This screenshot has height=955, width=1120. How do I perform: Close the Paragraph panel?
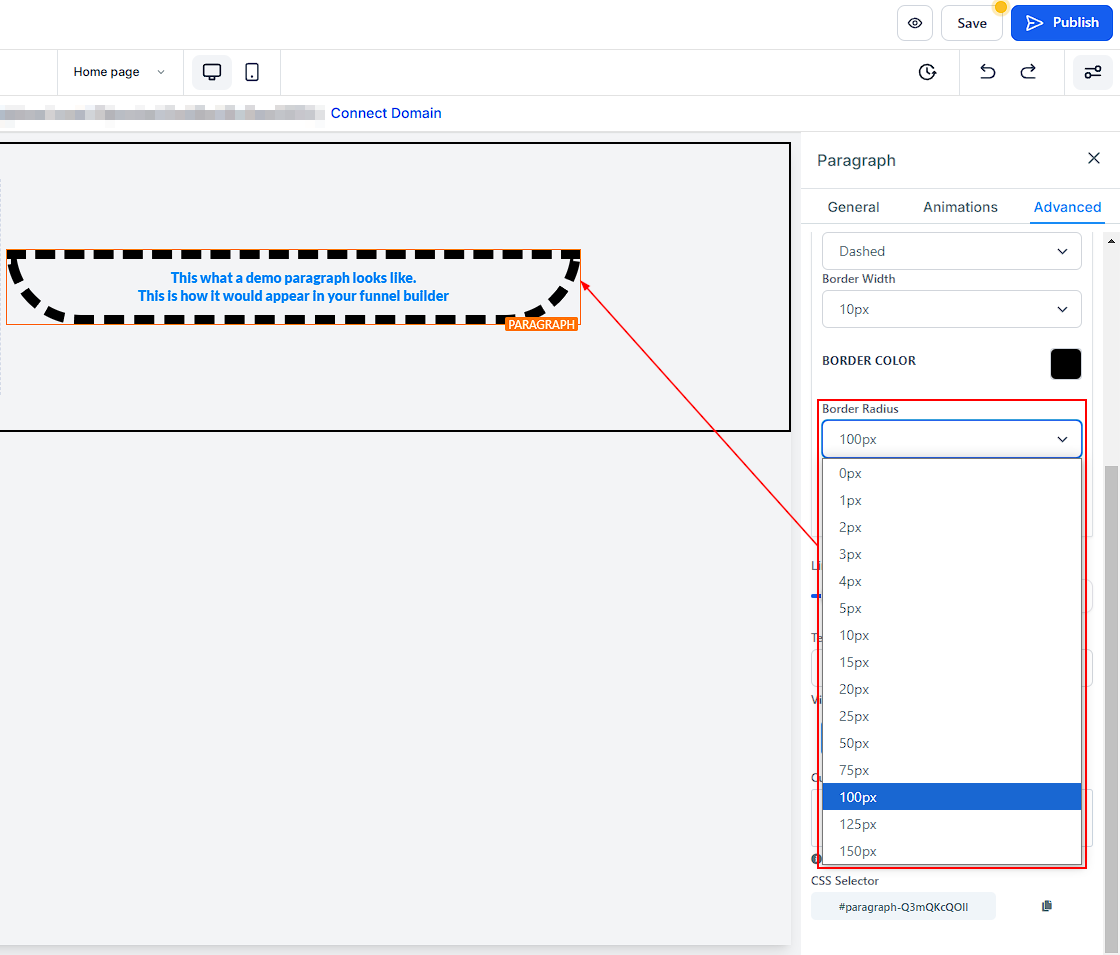pos(1093,159)
